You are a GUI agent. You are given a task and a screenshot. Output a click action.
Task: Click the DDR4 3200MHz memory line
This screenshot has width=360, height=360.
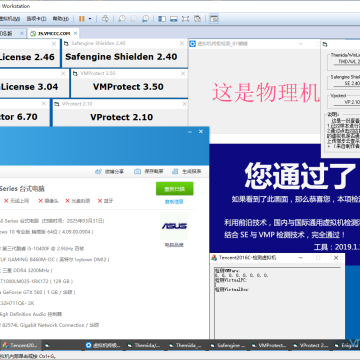26,270
